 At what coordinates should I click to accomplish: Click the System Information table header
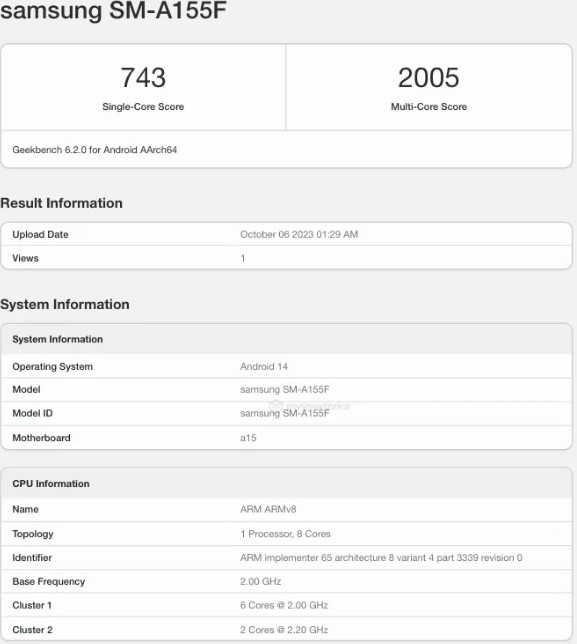point(57,339)
